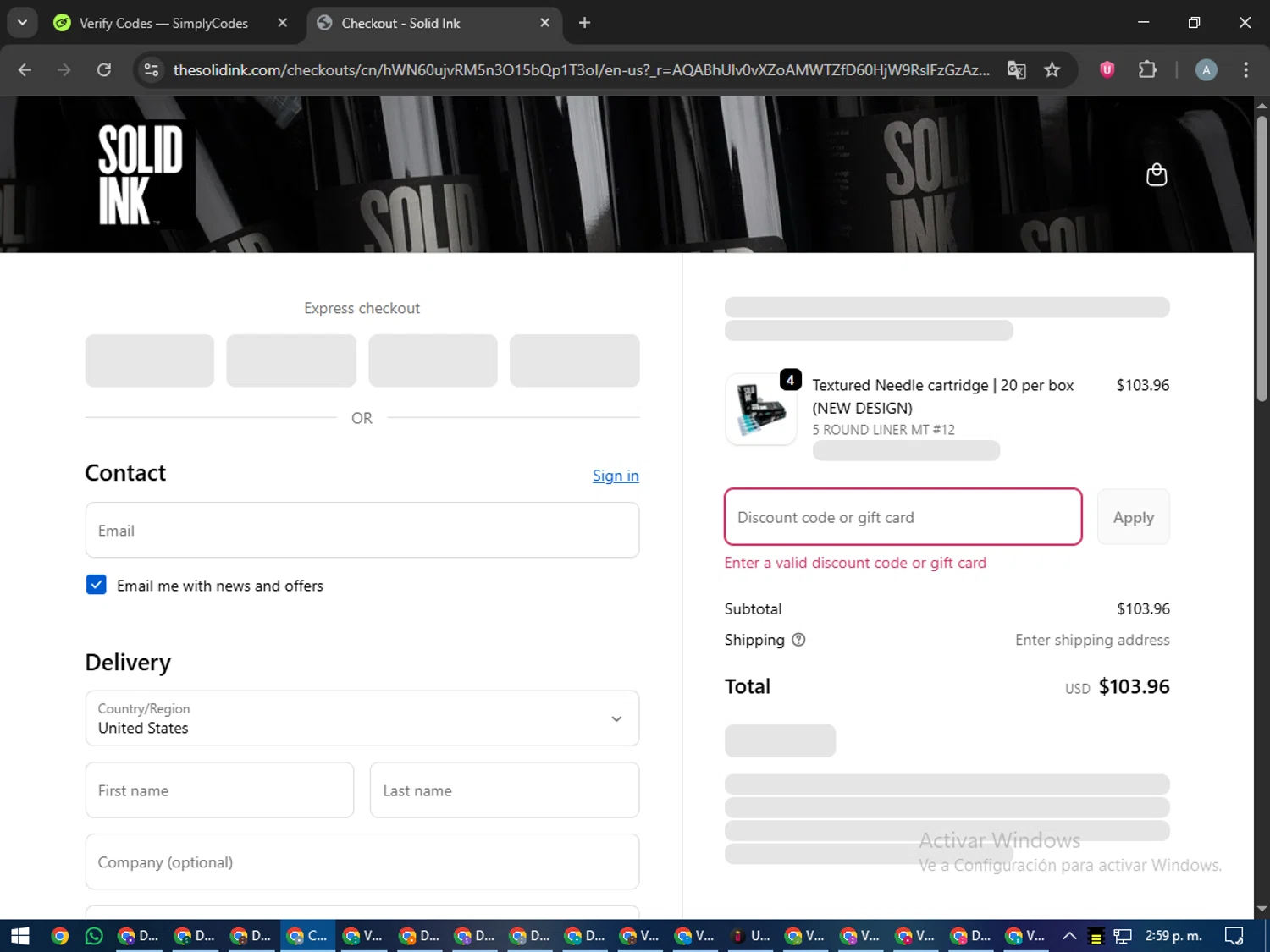
Task: Bookmark this page with the star icon
Action: coord(1052,69)
